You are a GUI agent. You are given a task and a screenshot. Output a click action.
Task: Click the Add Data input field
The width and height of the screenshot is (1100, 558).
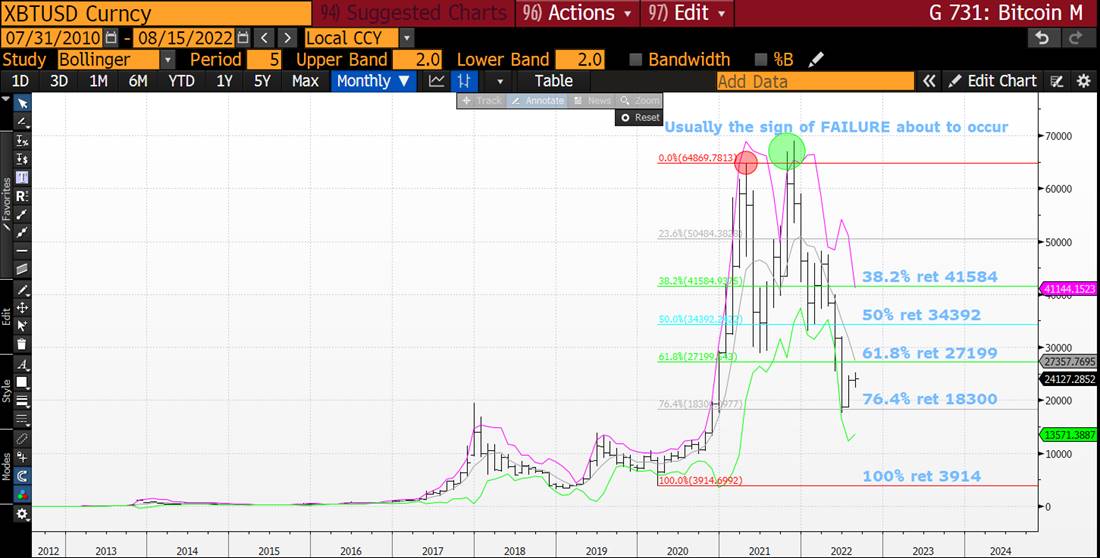815,81
